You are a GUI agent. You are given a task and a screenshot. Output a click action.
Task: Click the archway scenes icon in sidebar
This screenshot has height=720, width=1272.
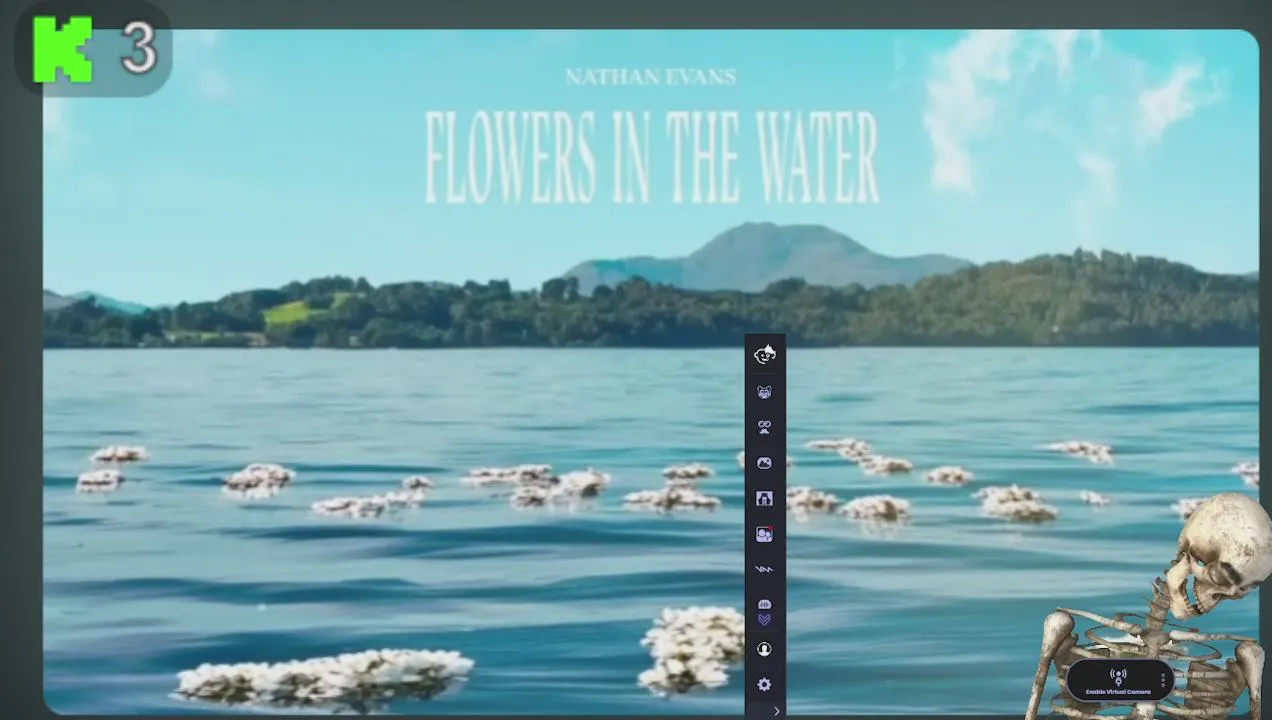tap(764, 498)
